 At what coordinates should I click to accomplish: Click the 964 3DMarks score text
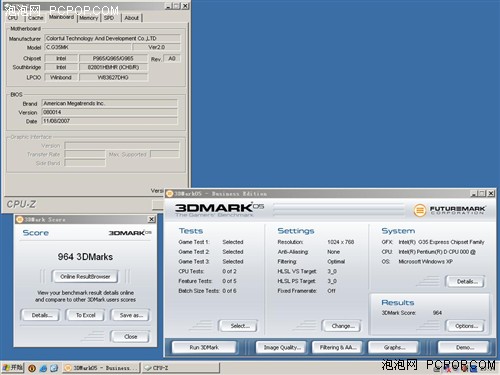pos(85,257)
